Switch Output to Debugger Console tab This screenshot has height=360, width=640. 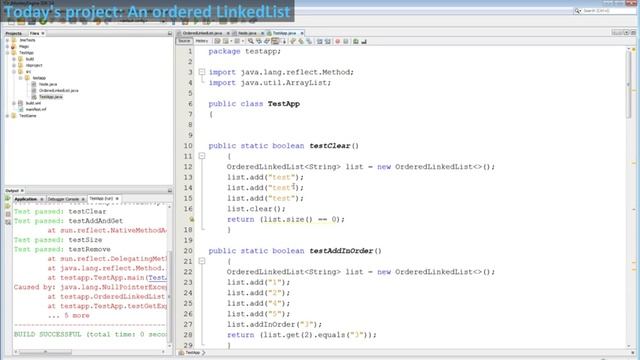(63, 199)
